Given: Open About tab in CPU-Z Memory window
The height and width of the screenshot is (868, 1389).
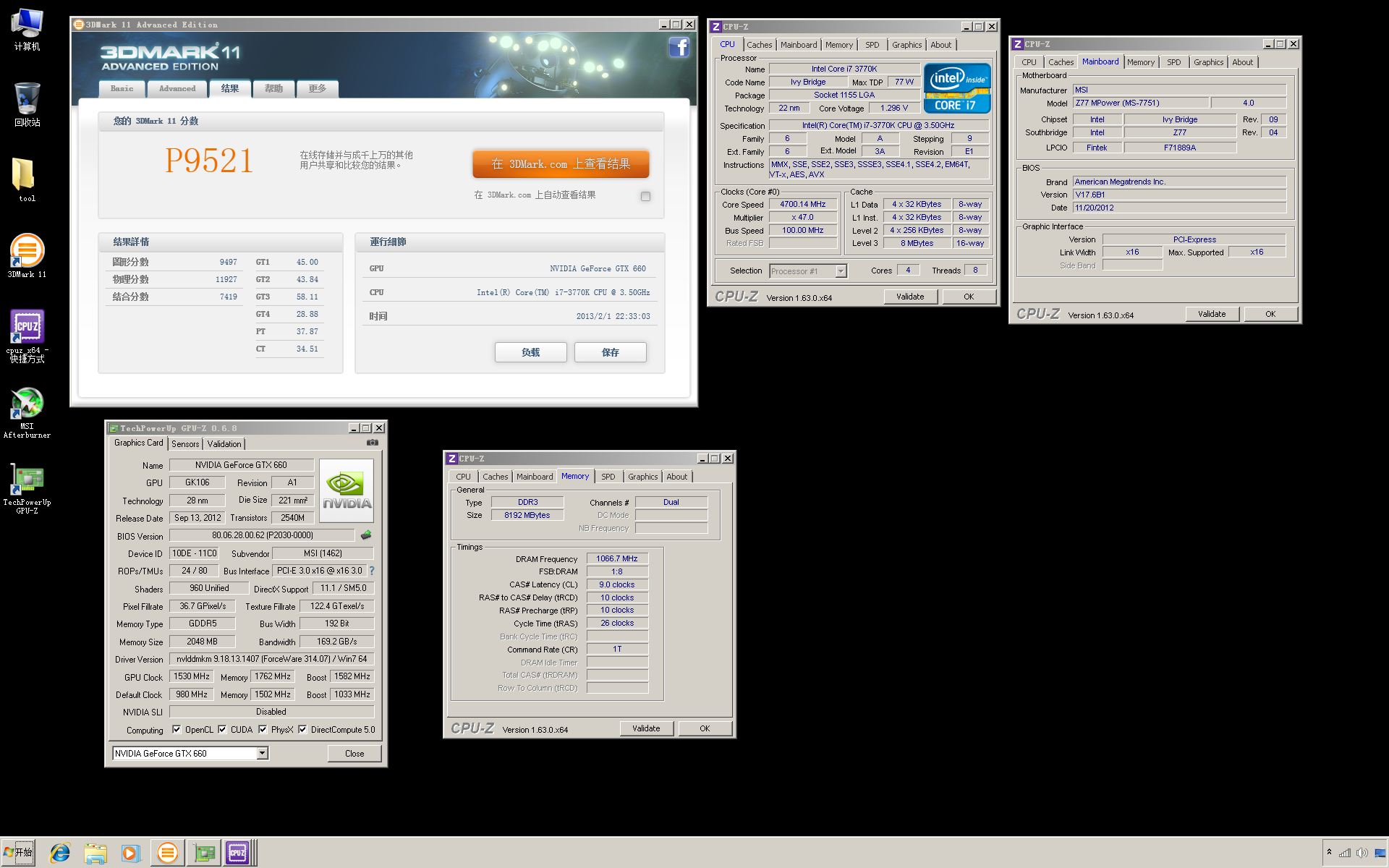Looking at the screenshot, I should (x=676, y=477).
